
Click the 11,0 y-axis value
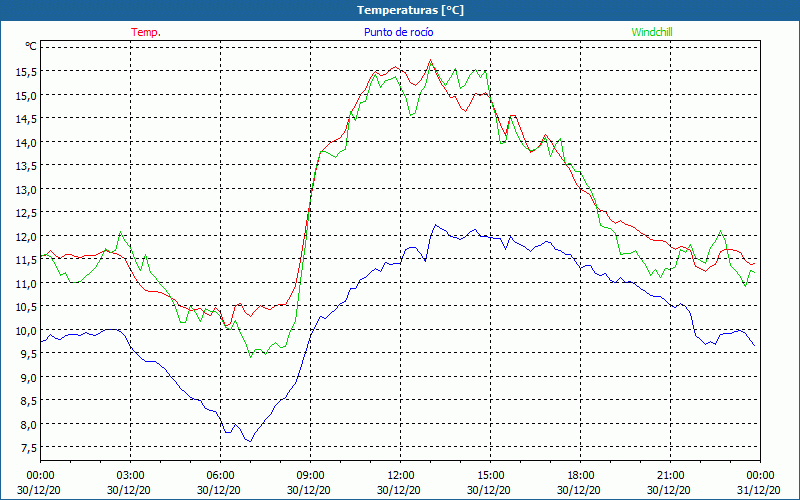click(x=27, y=284)
